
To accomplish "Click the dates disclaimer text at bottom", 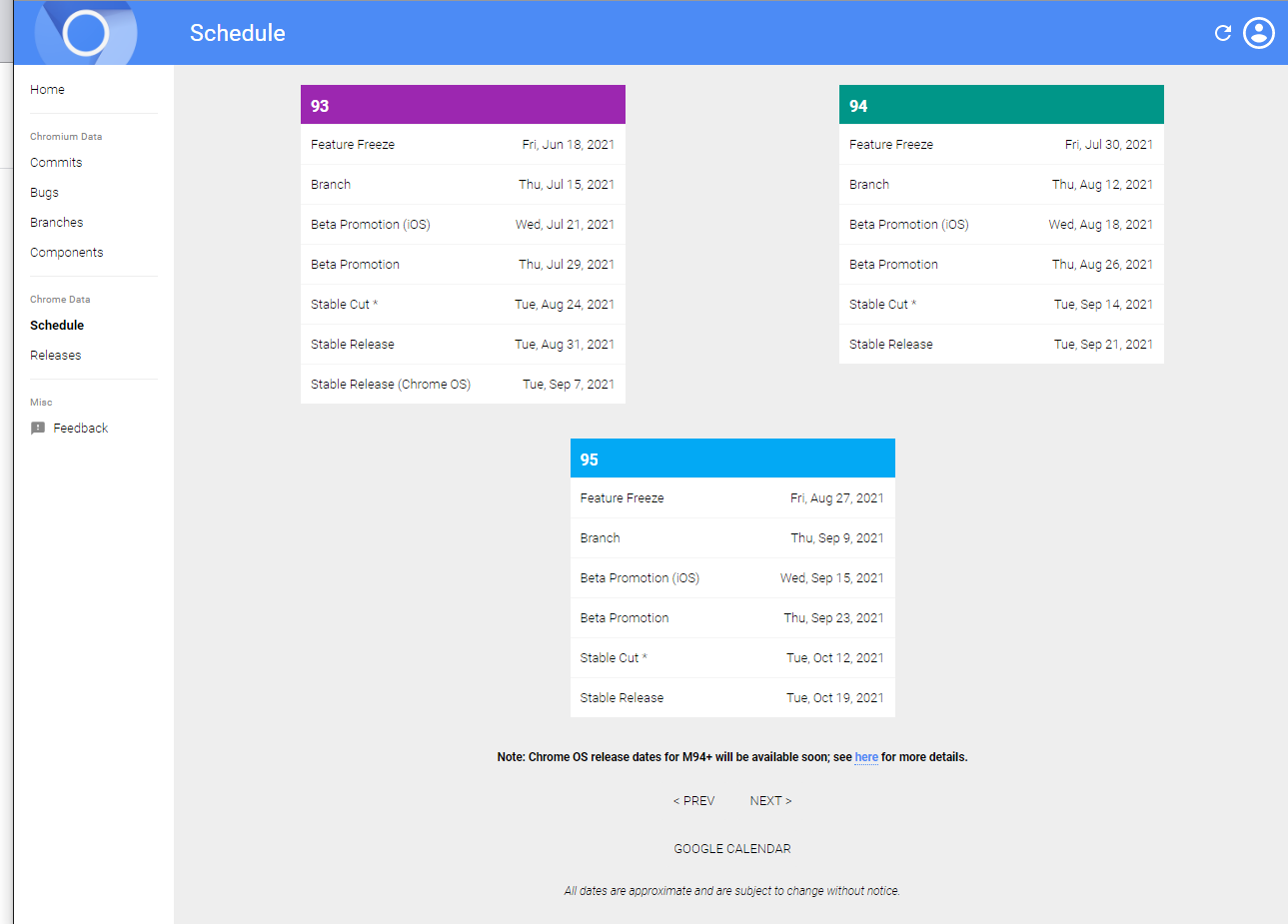I will [732, 891].
